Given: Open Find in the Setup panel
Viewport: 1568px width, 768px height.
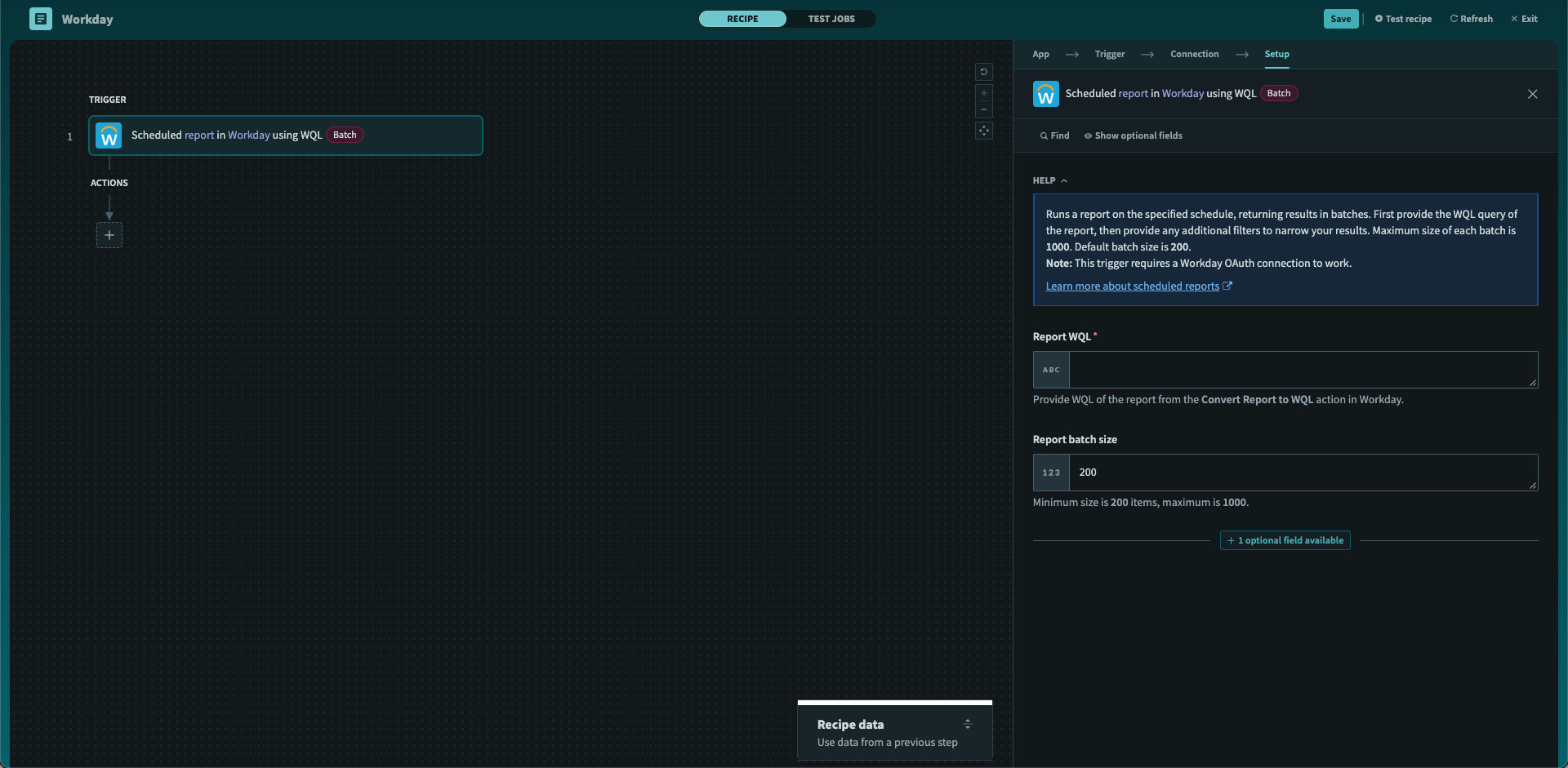Looking at the screenshot, I should click(x=1053, y=135).
